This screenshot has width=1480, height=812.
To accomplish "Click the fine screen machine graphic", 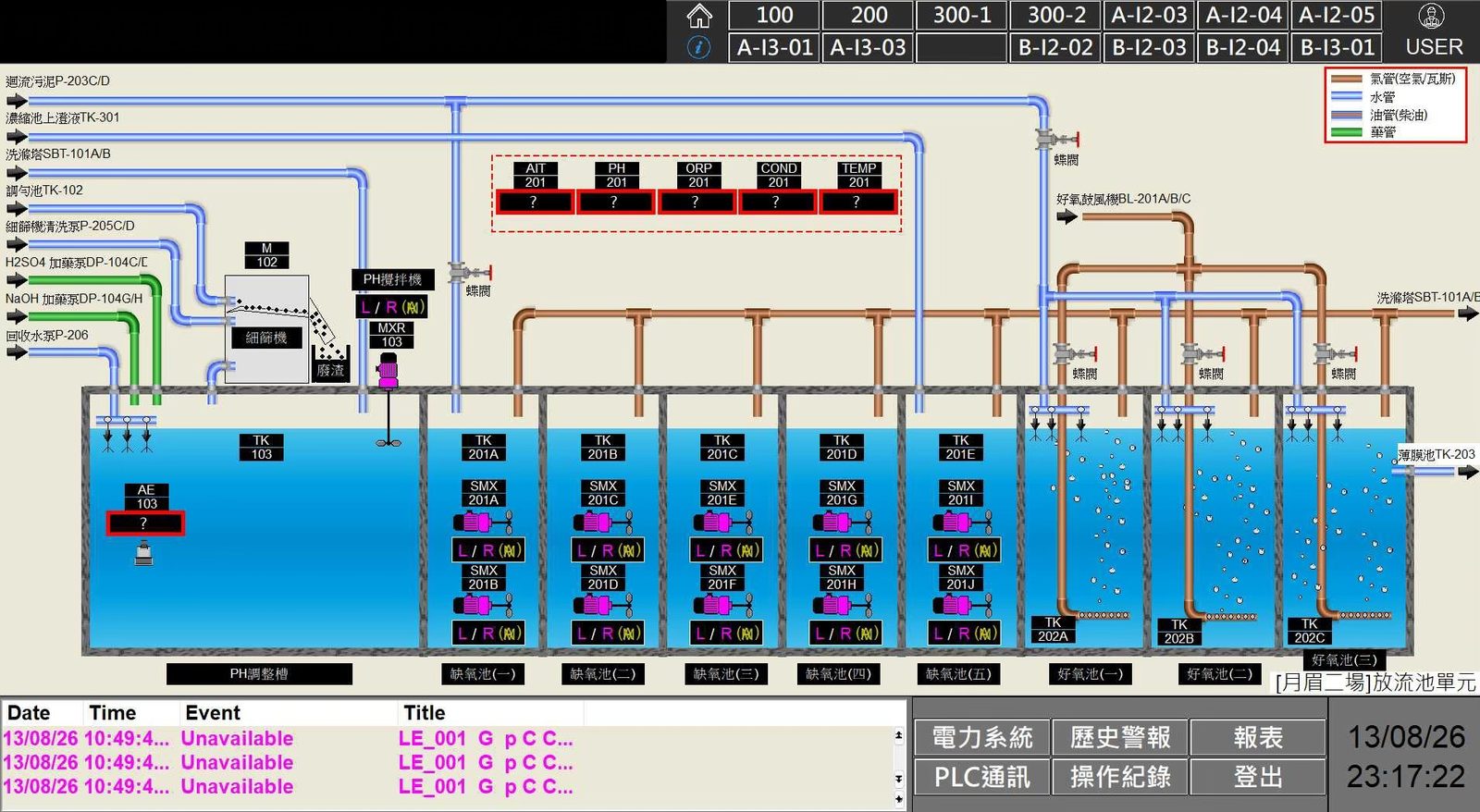I will [267, 329].
